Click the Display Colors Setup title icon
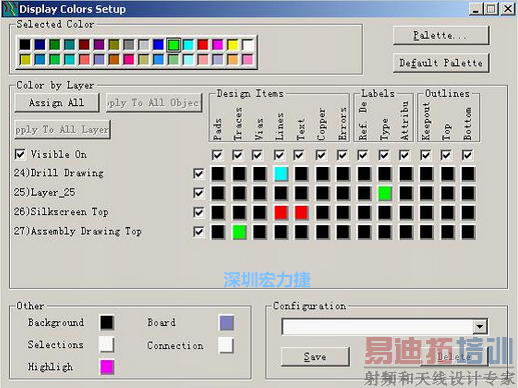518x388 pixels. pos(10,9)
